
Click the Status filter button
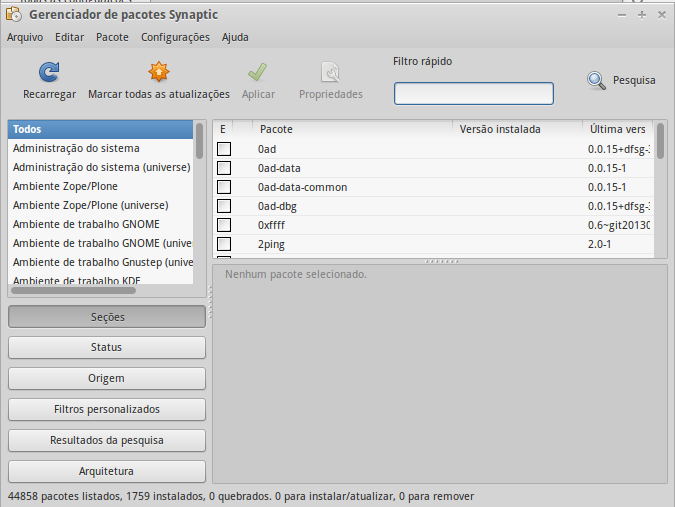(x=107, y=347)
